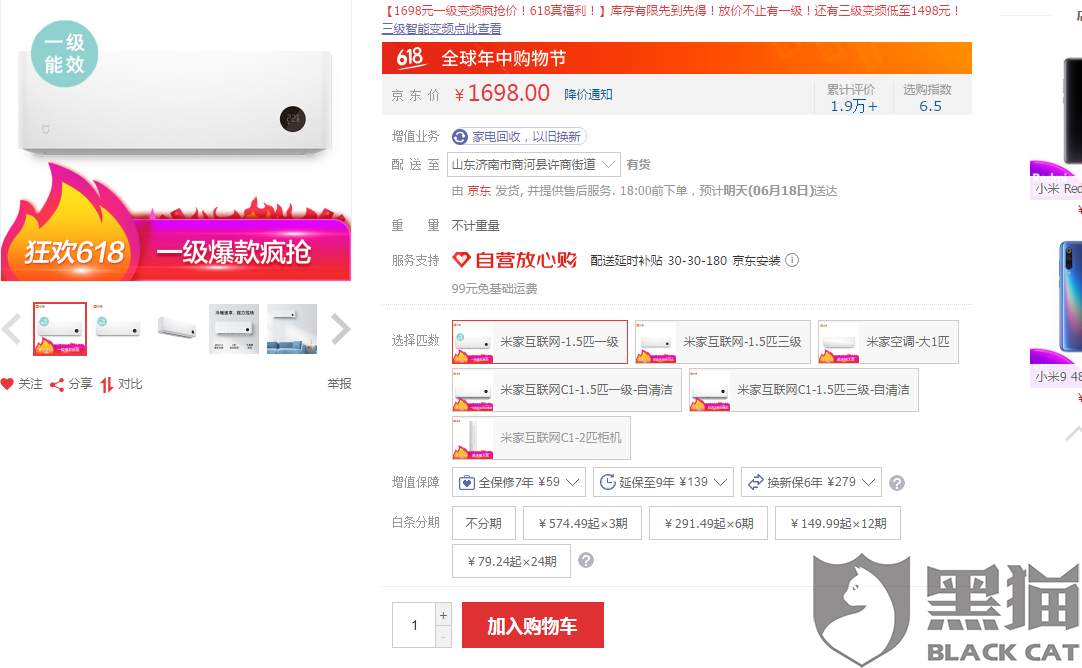Click the exchange-arrows icon on 换新保6年

tap(755, 482)
